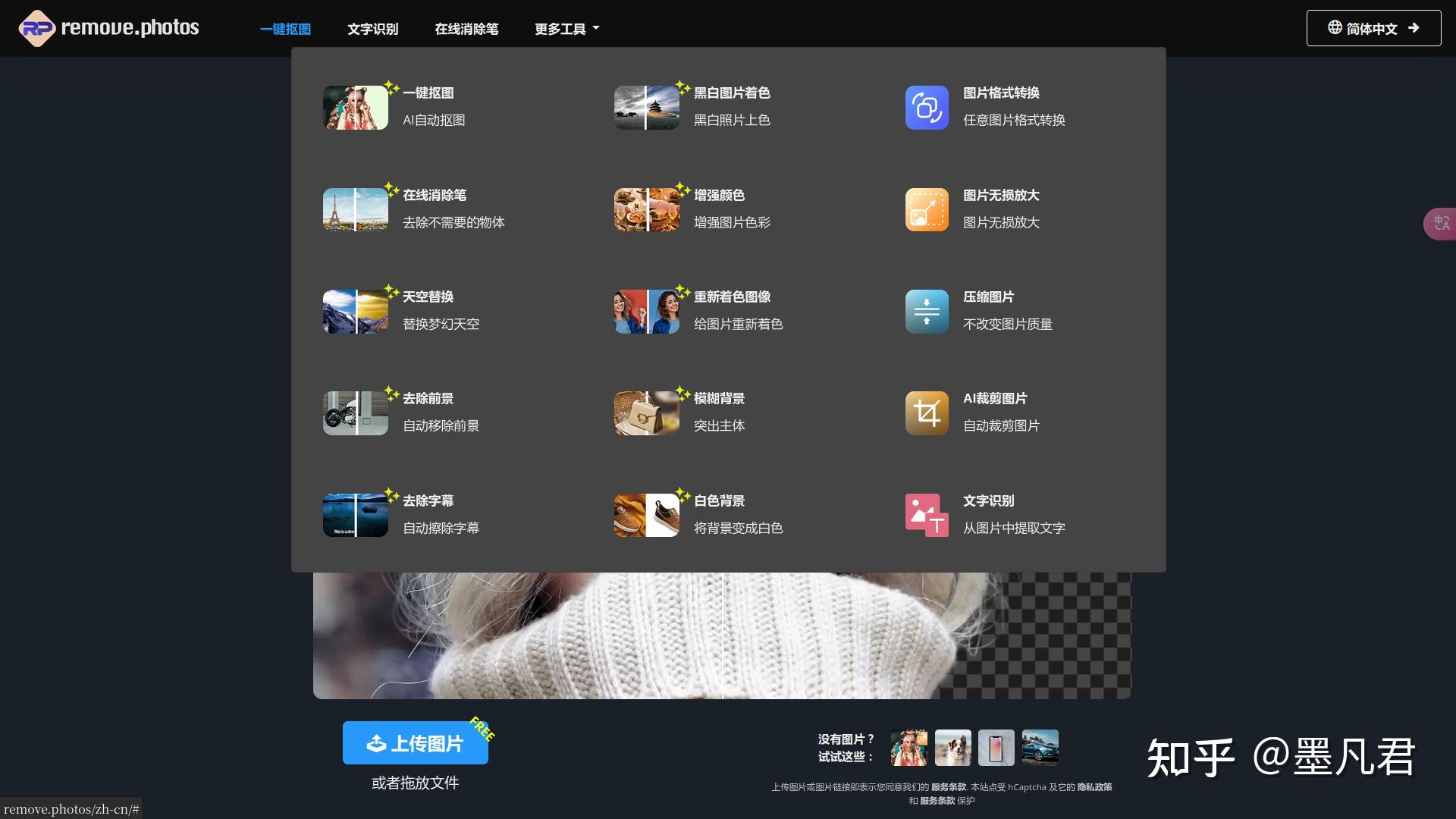Viewport: 1456px width, 819px height.
Task: Open the 更多工具 dropdown menu
Action: coord(566,28)
